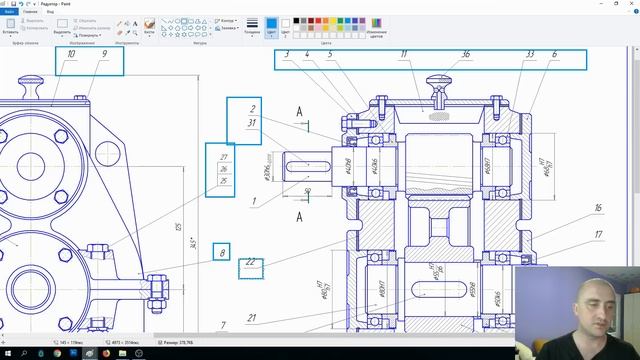This screenshot has width=640, height=360.
Task: Activate the Цвет 2 background color button
Action: point(286,27)
